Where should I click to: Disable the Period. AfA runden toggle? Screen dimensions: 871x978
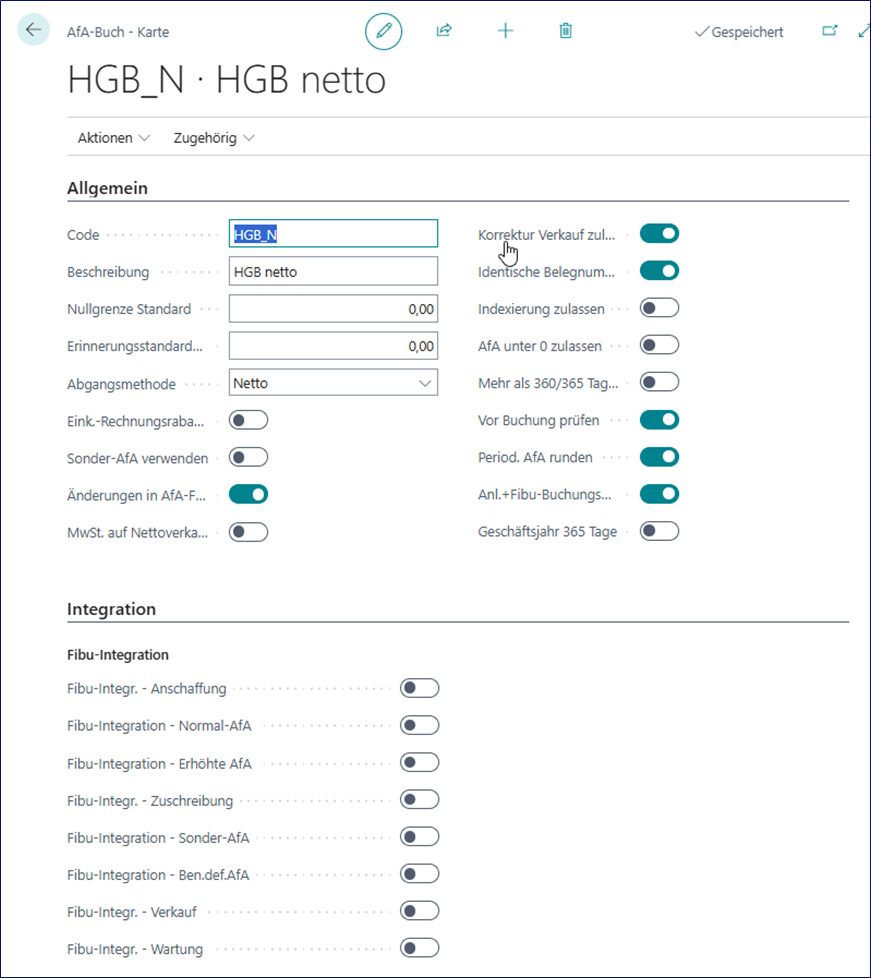[659, 457]
